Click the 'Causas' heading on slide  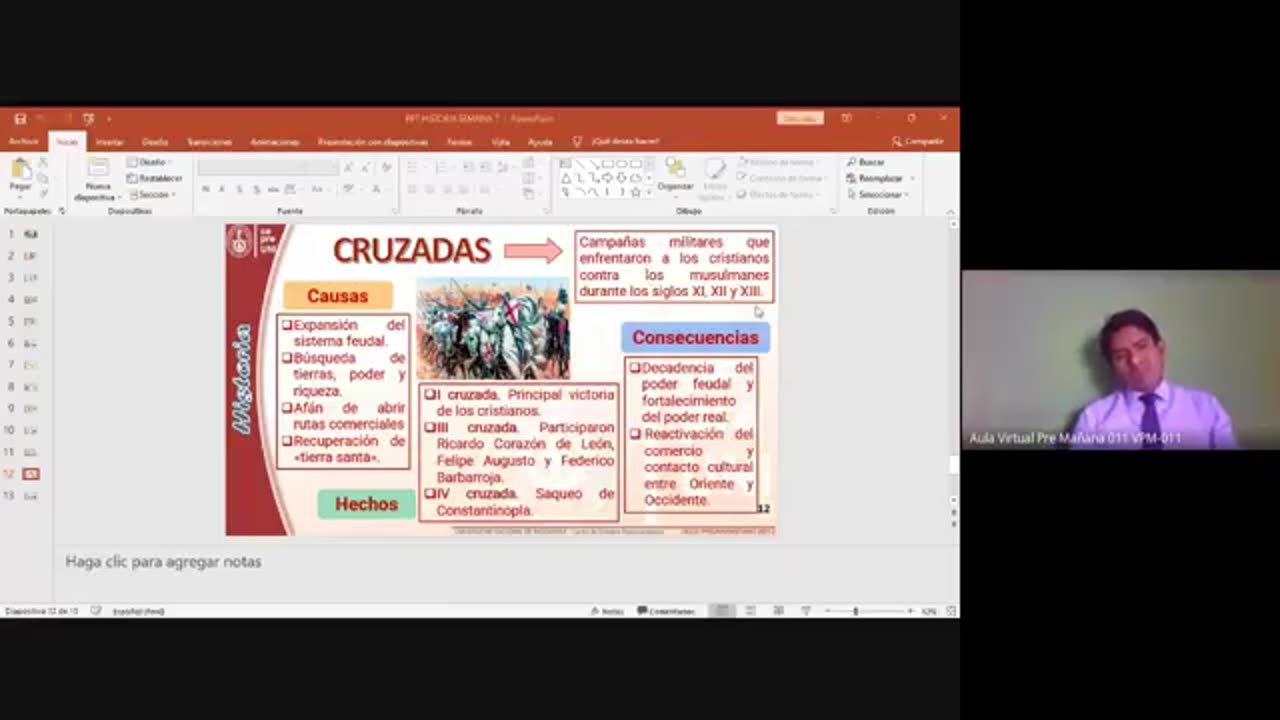[338, 296]
